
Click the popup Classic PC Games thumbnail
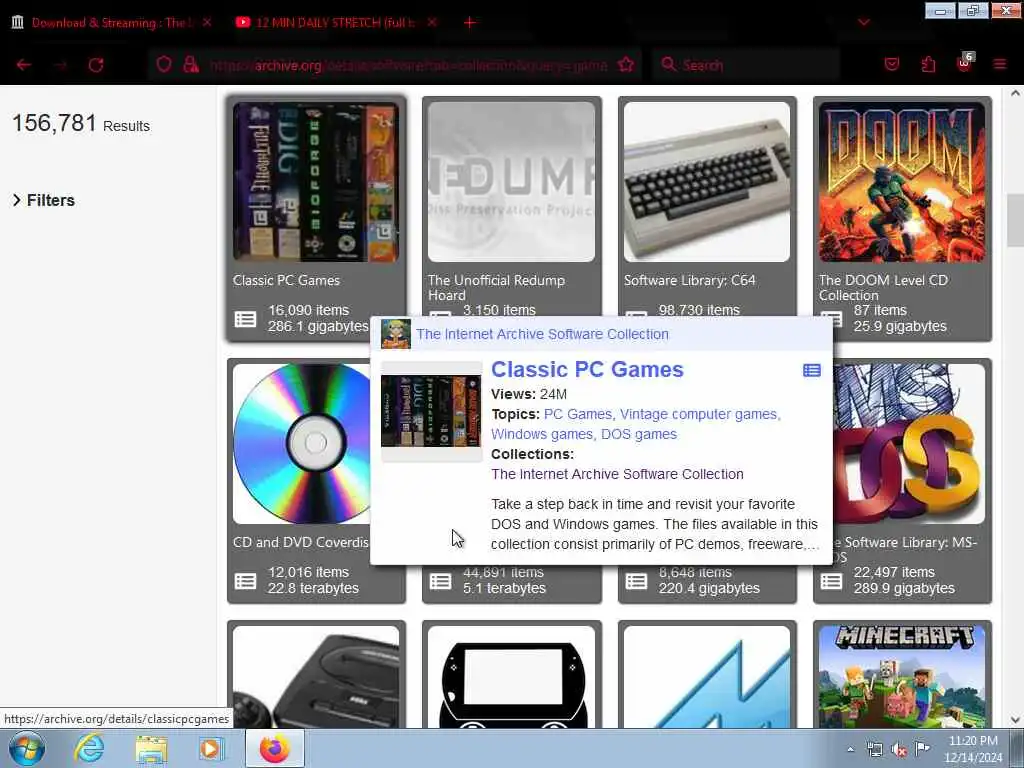click(x=431, y=411)
